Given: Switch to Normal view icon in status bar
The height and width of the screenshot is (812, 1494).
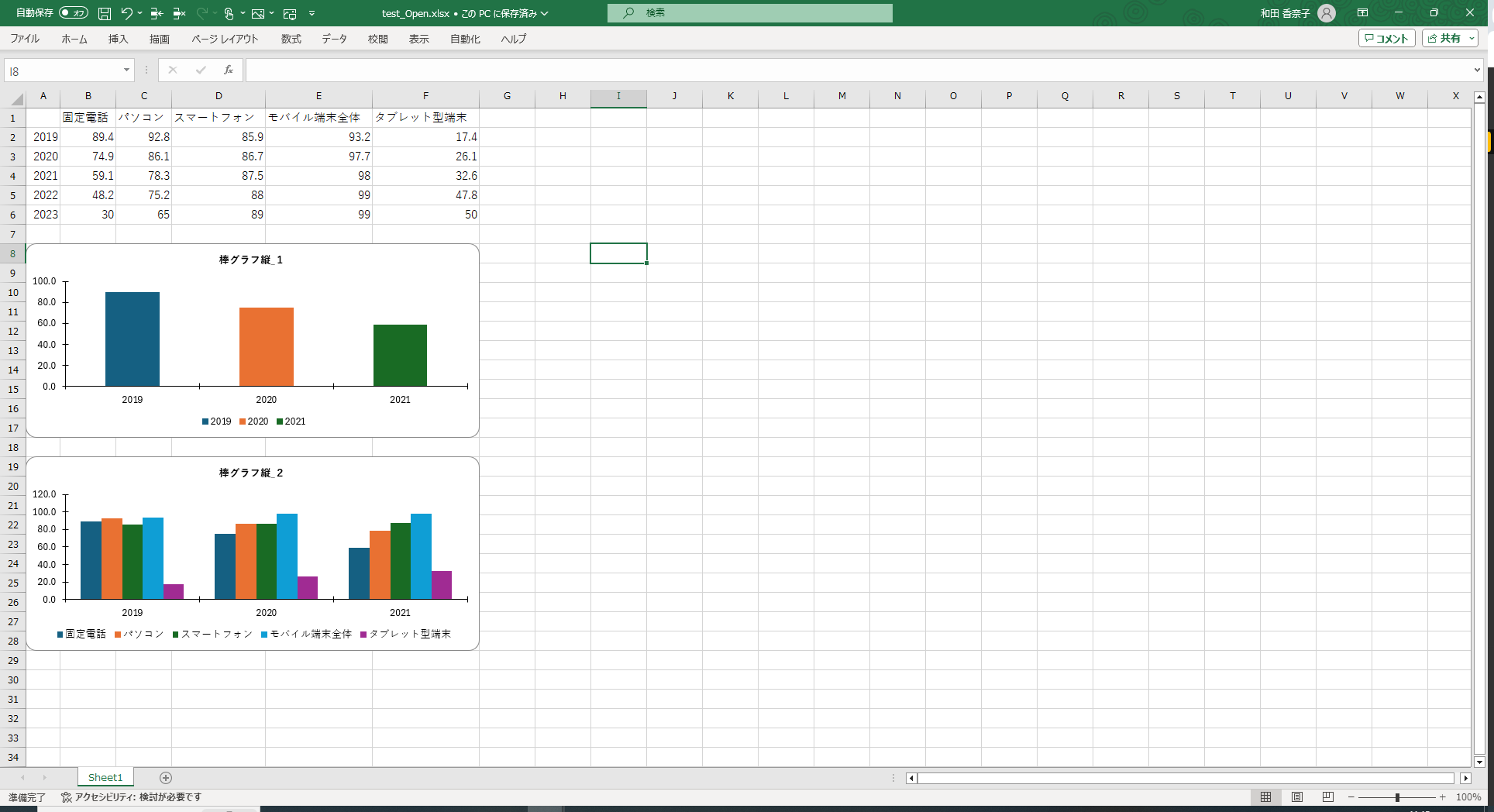Looking at the screenshot, I should (x=1265, y=797).
